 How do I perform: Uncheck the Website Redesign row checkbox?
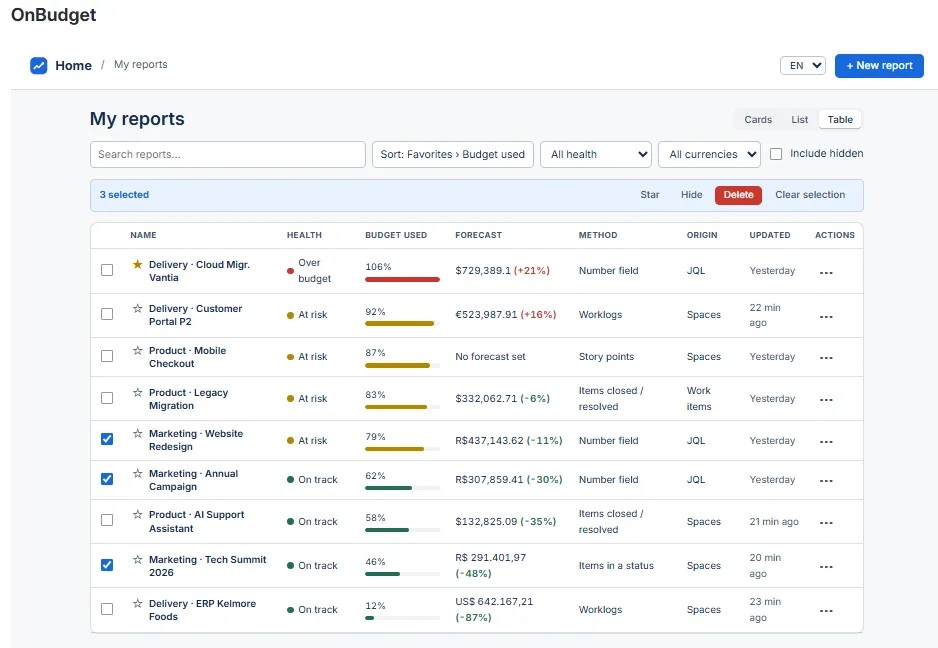(107, 439)
